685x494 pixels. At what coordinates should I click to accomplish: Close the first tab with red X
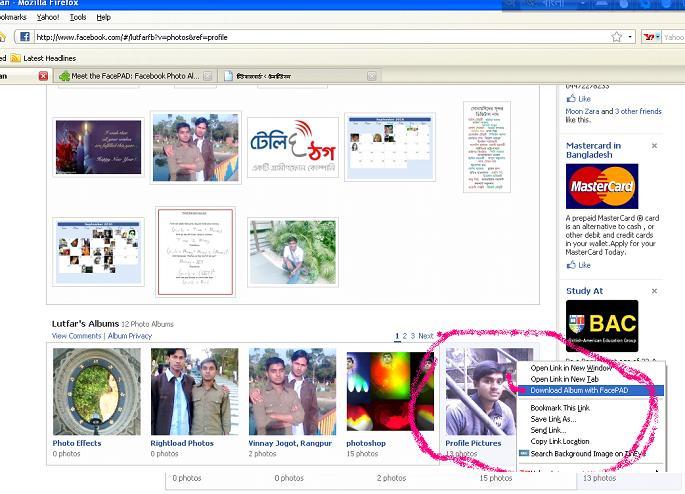coord(43,76)
